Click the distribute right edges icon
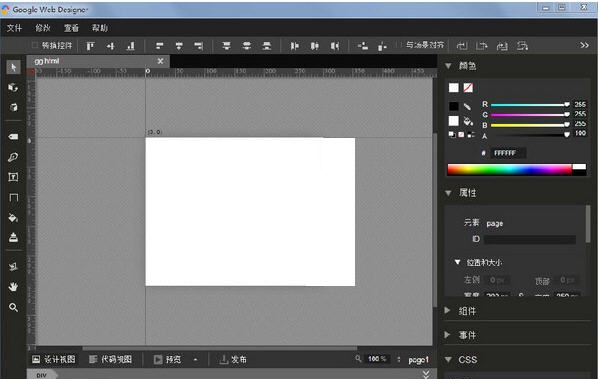Image resolution: width=598 pixels, height=379 pixels. (334, 46)
